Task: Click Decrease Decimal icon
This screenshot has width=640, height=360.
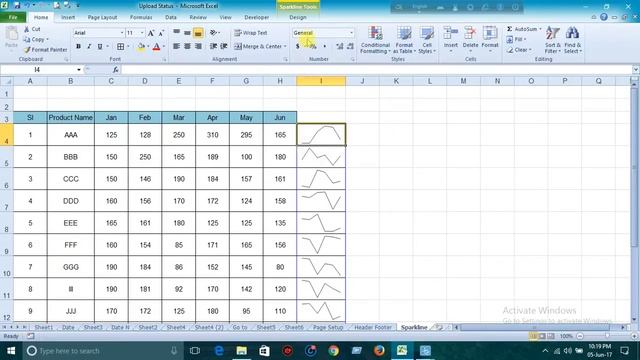Action: pos(350,47)
